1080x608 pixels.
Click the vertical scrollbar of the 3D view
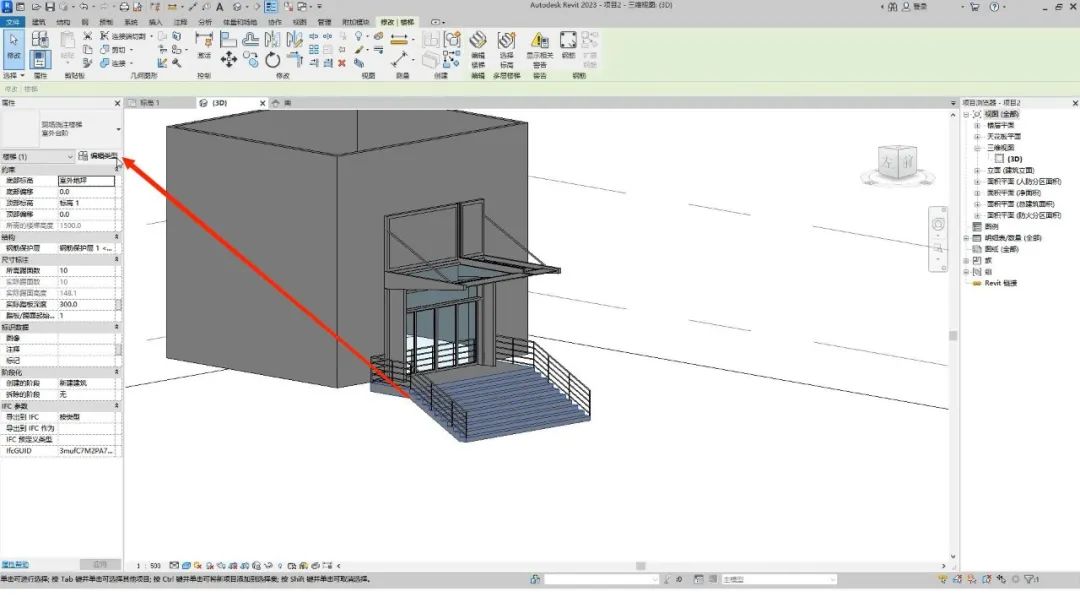[953, 335]
